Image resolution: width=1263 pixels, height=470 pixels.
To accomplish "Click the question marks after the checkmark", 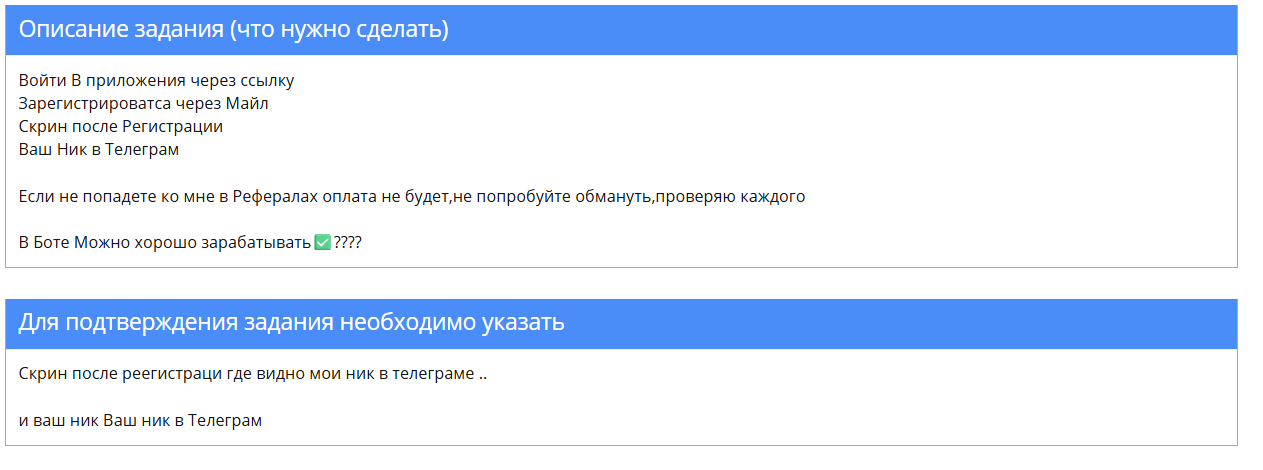I will click(348, 243).
